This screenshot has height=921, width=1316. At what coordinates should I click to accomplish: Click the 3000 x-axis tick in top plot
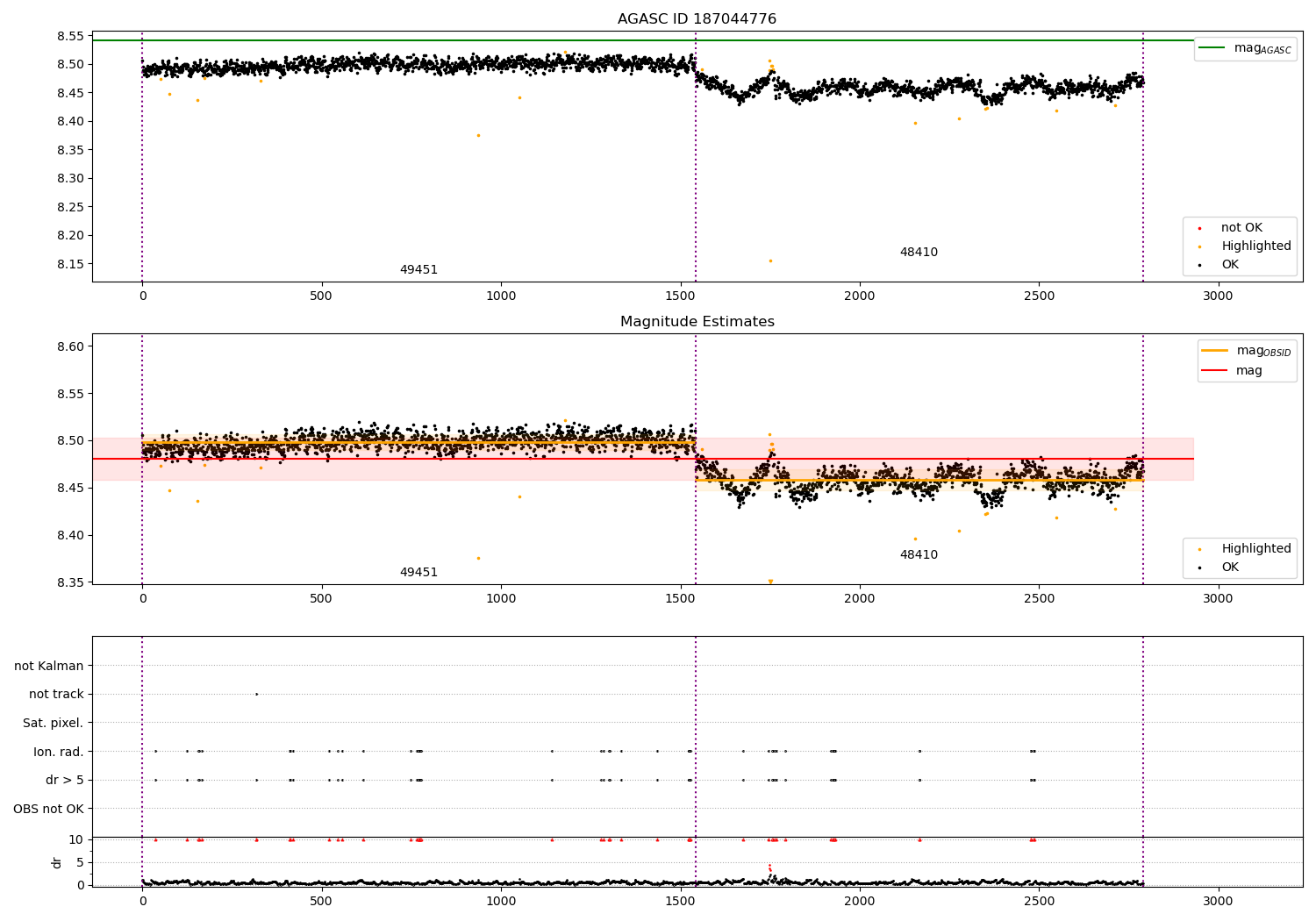(1218, 296)
